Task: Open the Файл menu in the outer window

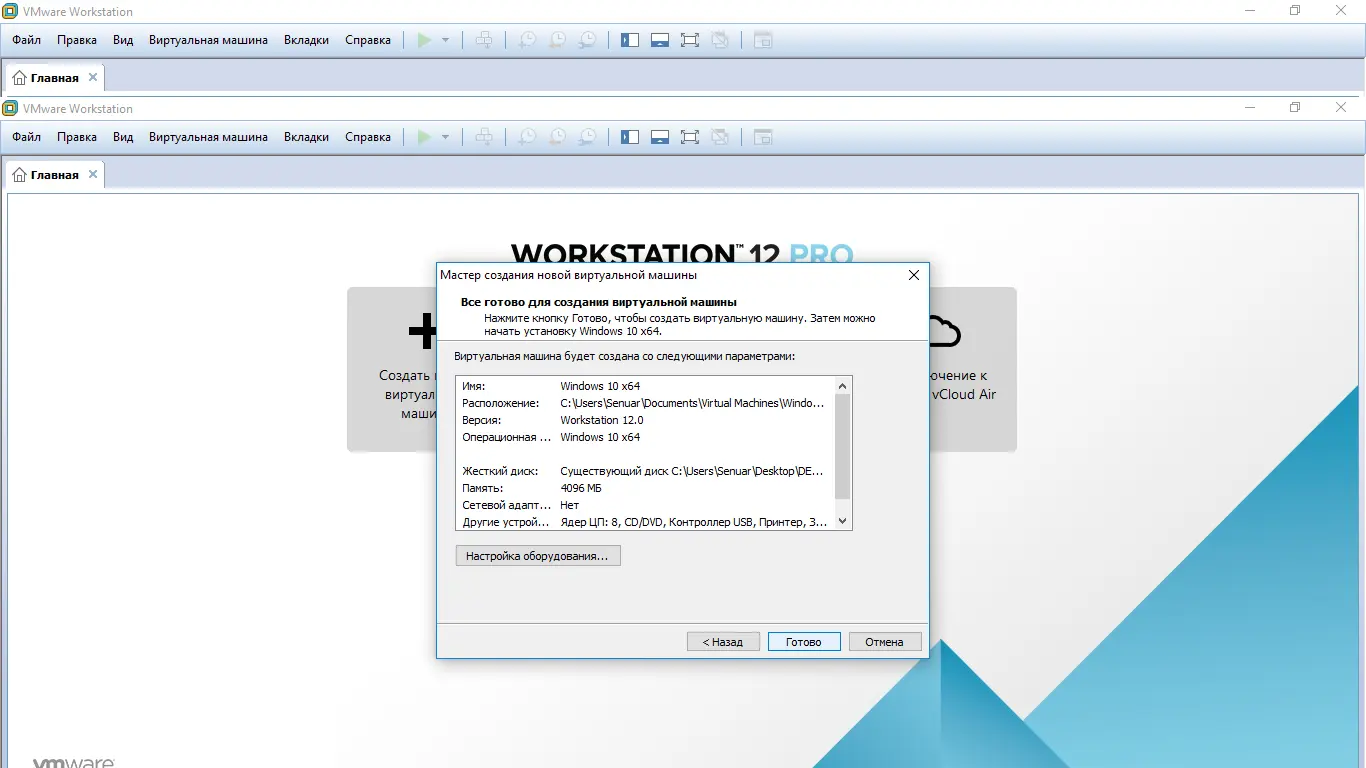Action: (27, 40)
